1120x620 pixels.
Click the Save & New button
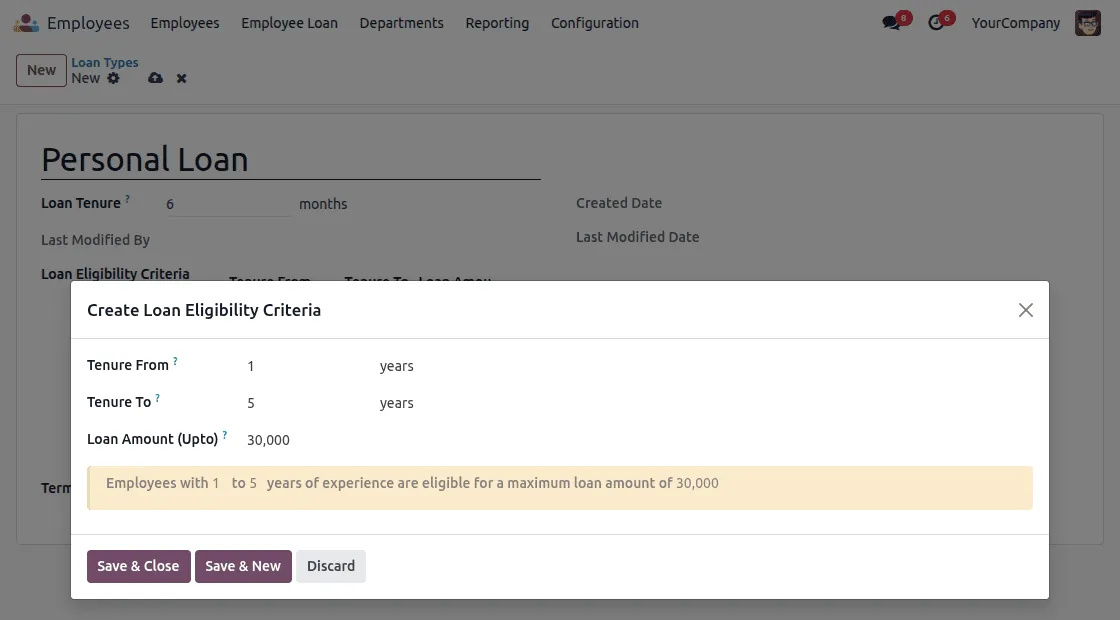(x=243, y=566)
